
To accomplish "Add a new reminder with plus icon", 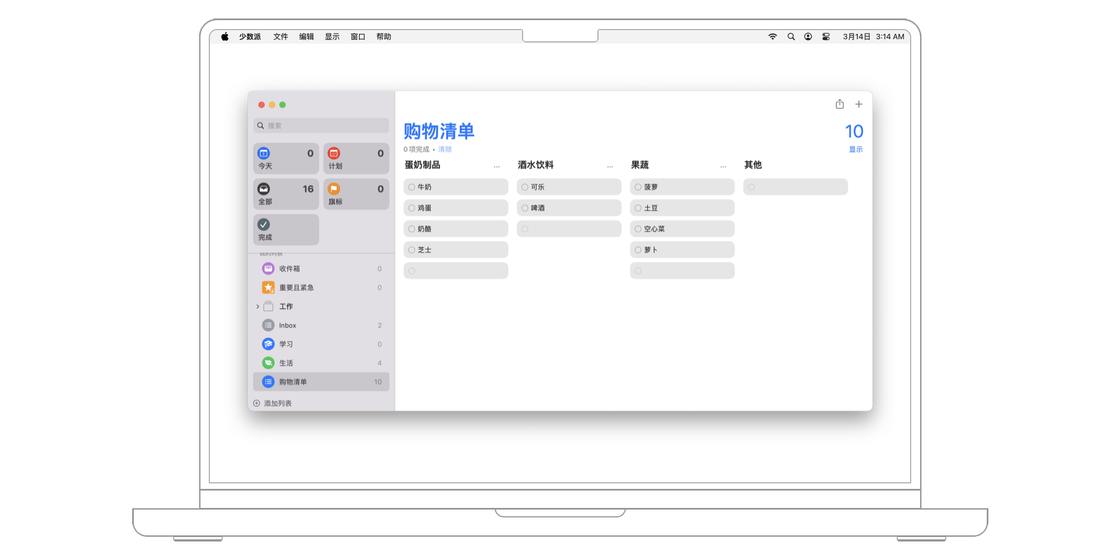I will pyautogui.click(x=859, y=104).
